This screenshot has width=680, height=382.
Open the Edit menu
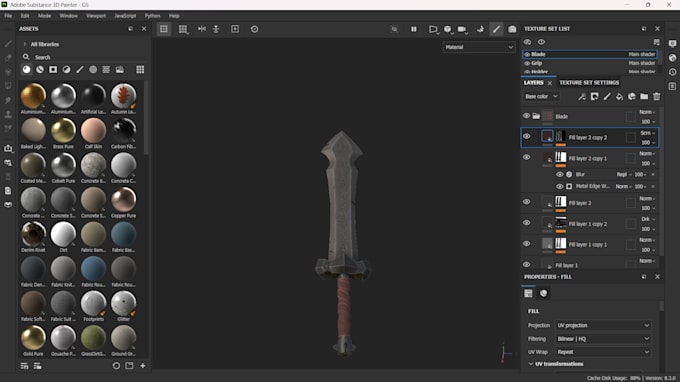pyautogui.click(x=25, y=16)
